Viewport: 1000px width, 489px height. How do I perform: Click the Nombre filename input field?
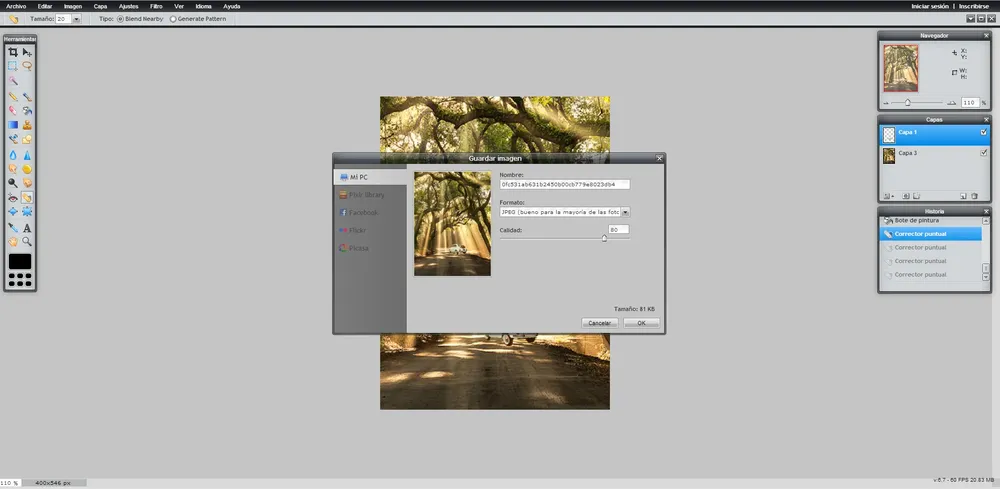coord(564,184)
